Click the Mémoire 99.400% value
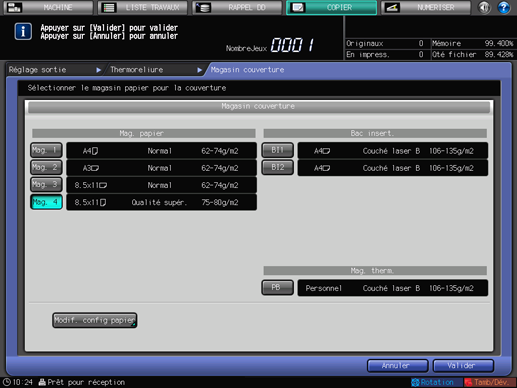The width and height of the screenshot is (517, 388). click(x=499, y=43)
